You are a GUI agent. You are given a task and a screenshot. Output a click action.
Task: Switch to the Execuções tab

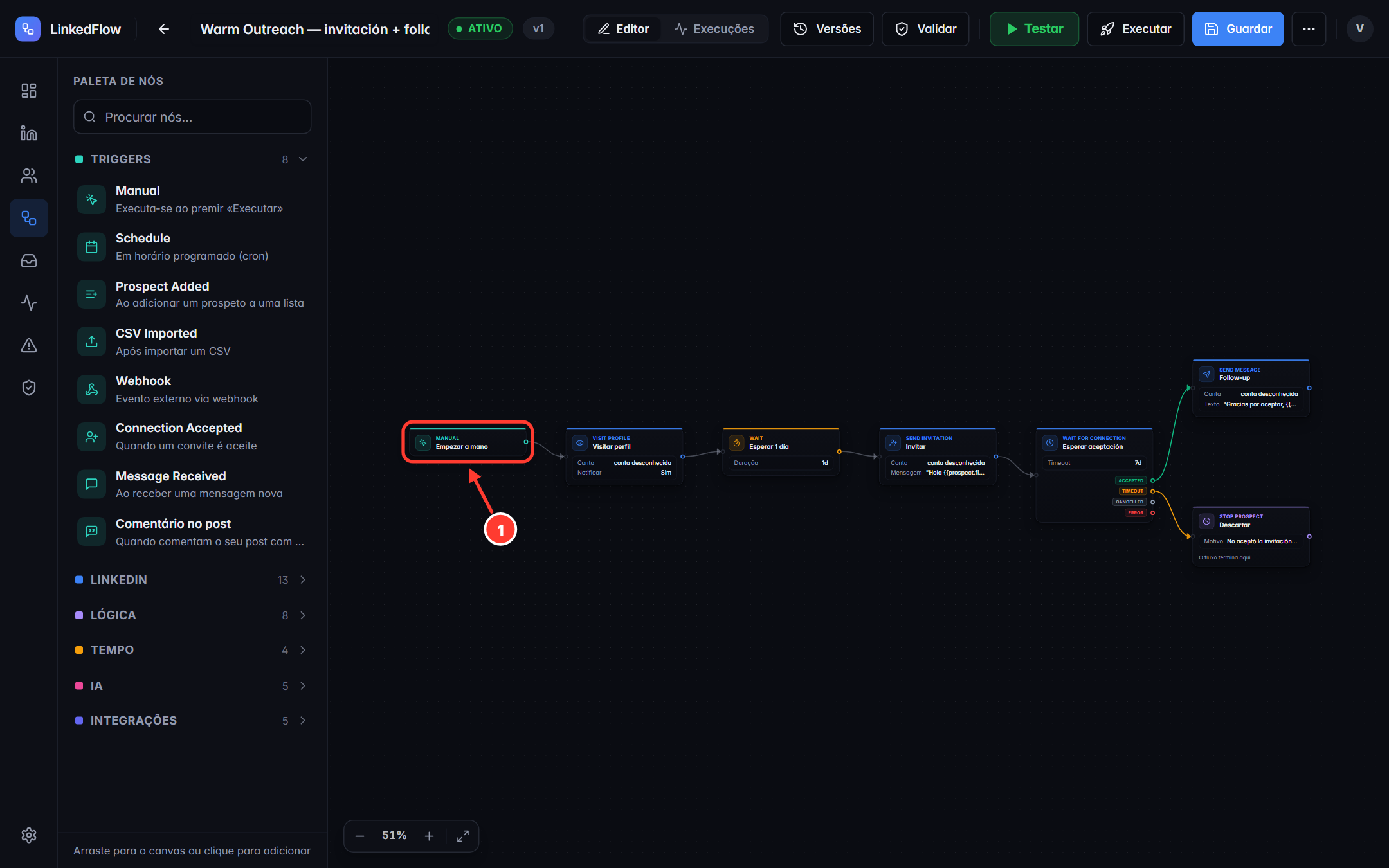point(714,29)
